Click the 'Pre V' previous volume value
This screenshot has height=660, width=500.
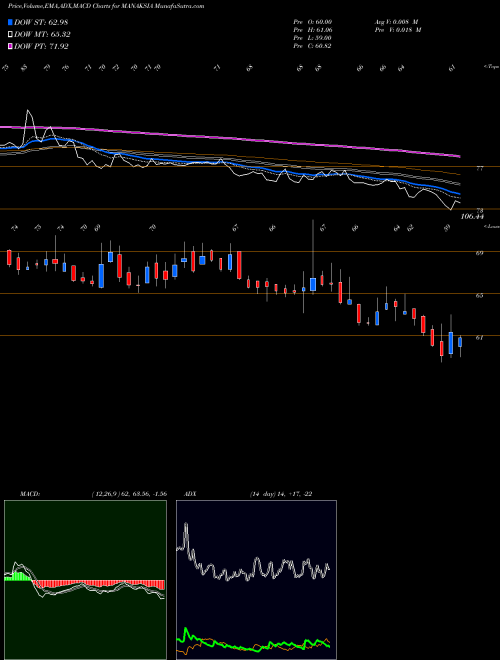point(397,30)
